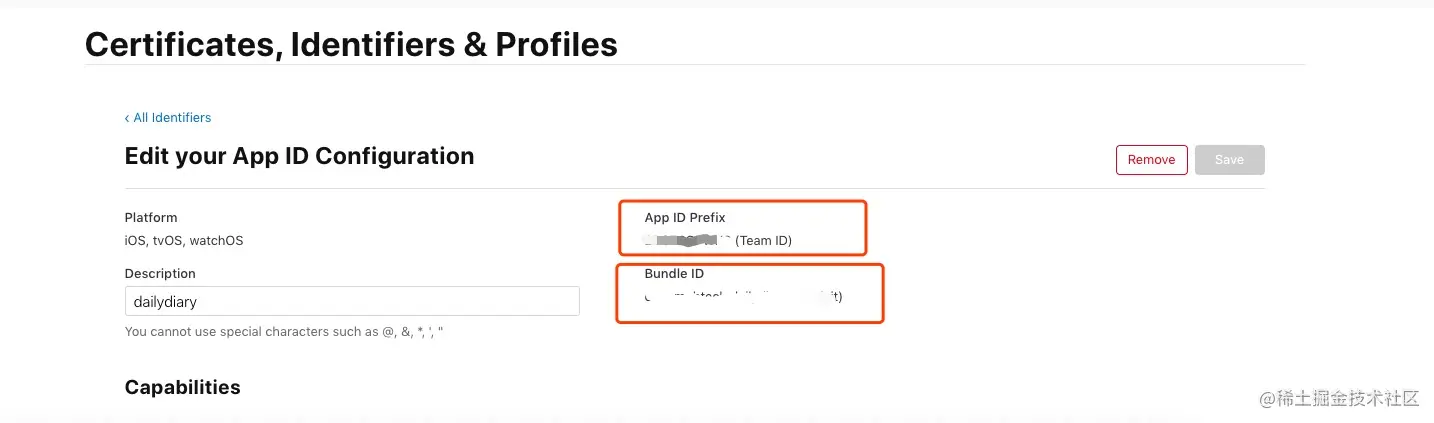Go back via the All Identifiers link

pyautogui.click(x=172, y=118)
